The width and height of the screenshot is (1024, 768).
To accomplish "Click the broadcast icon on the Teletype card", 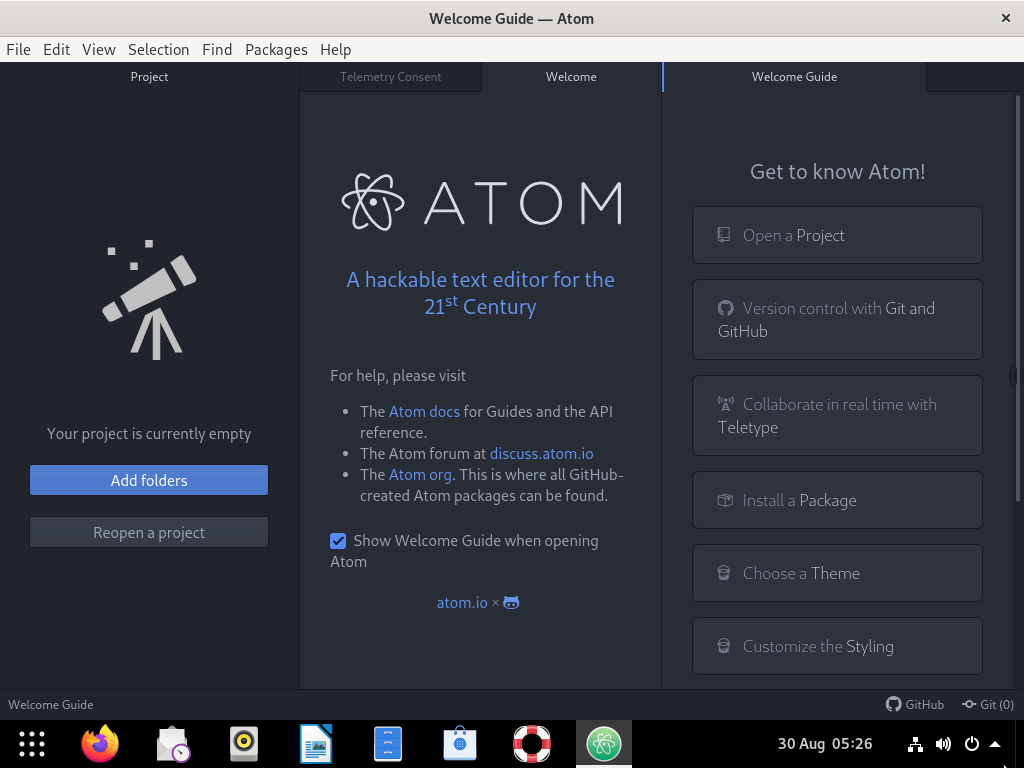I will click(726, 404).
